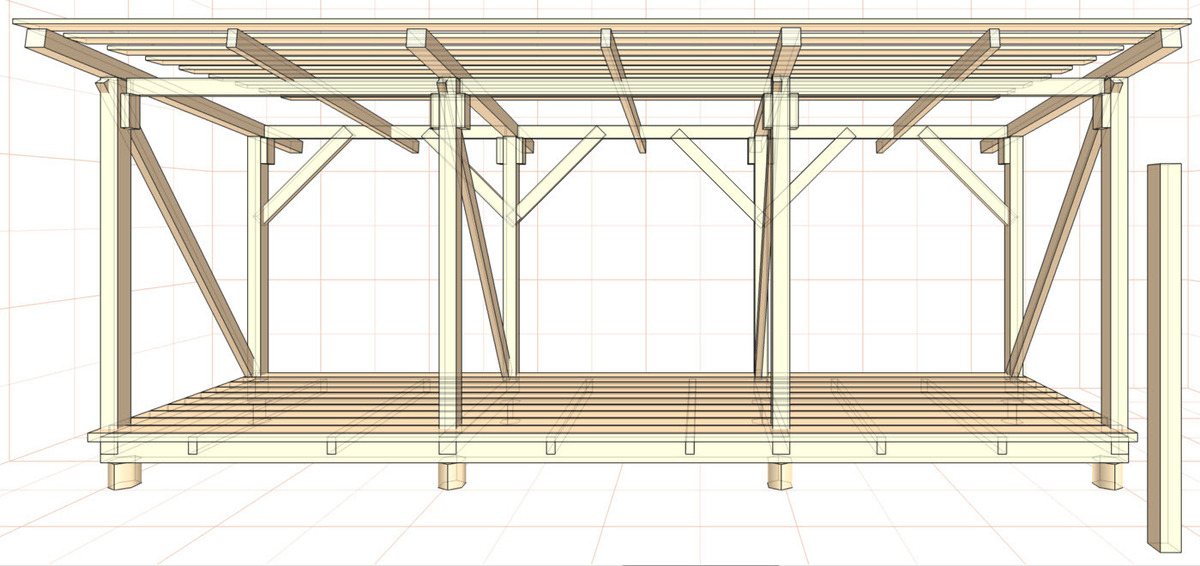The height and width of the screenshot is (566, 1200).
Task: Select the rear left corner post
Action: pyautogui.click(x=255, y=260)
